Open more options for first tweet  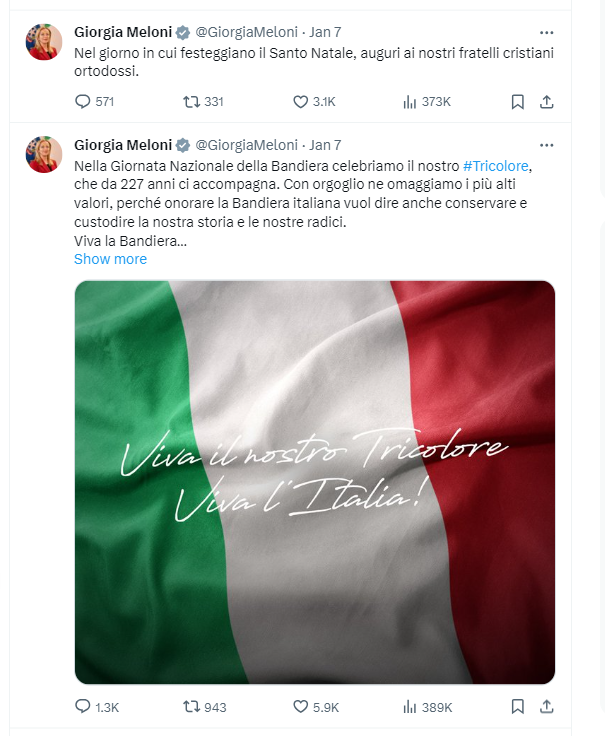[546, 32]
